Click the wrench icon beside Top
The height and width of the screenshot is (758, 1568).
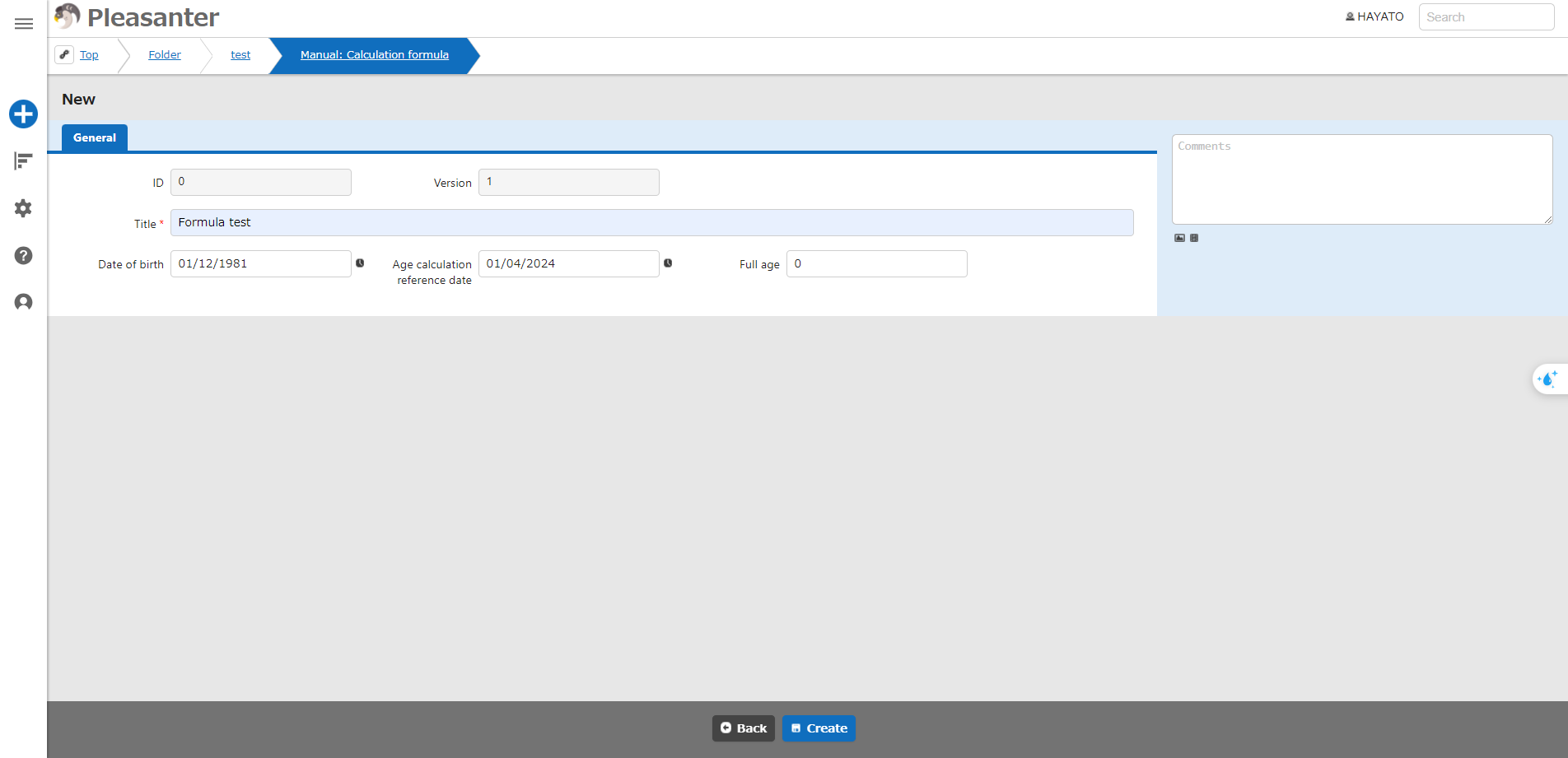pyautogui.click(x=64, y=54)
